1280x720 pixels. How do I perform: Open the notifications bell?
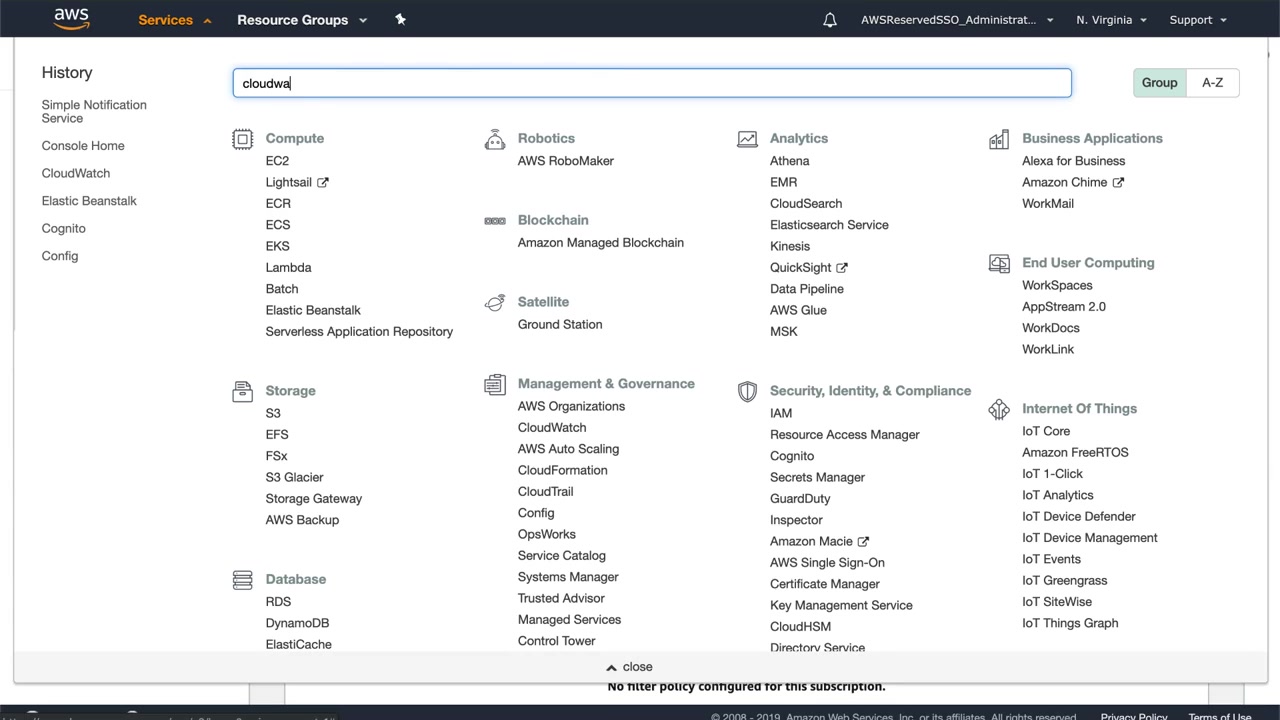(830, 20)
